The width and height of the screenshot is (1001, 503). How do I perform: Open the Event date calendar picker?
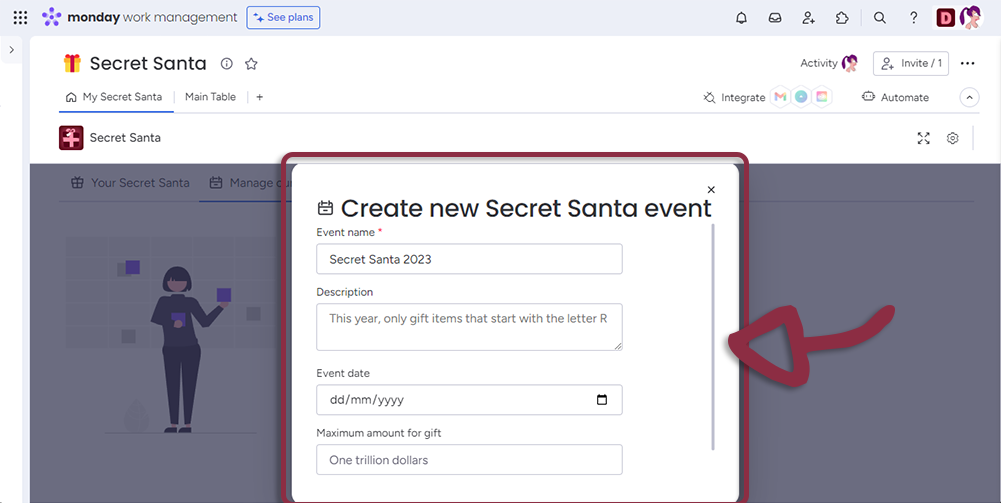601,400
